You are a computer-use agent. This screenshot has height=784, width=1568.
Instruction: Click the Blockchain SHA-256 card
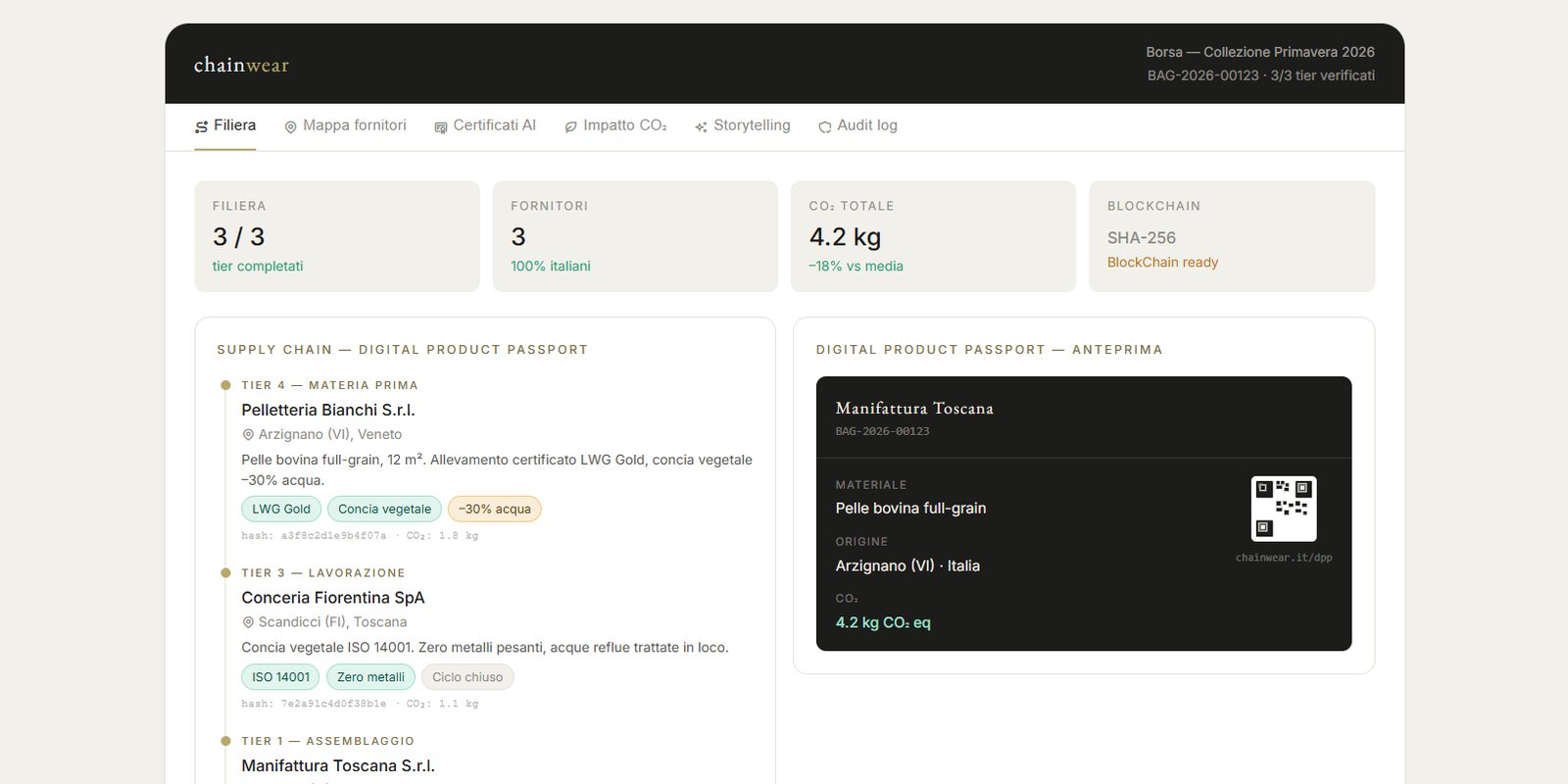click(x=1232, y=236)
